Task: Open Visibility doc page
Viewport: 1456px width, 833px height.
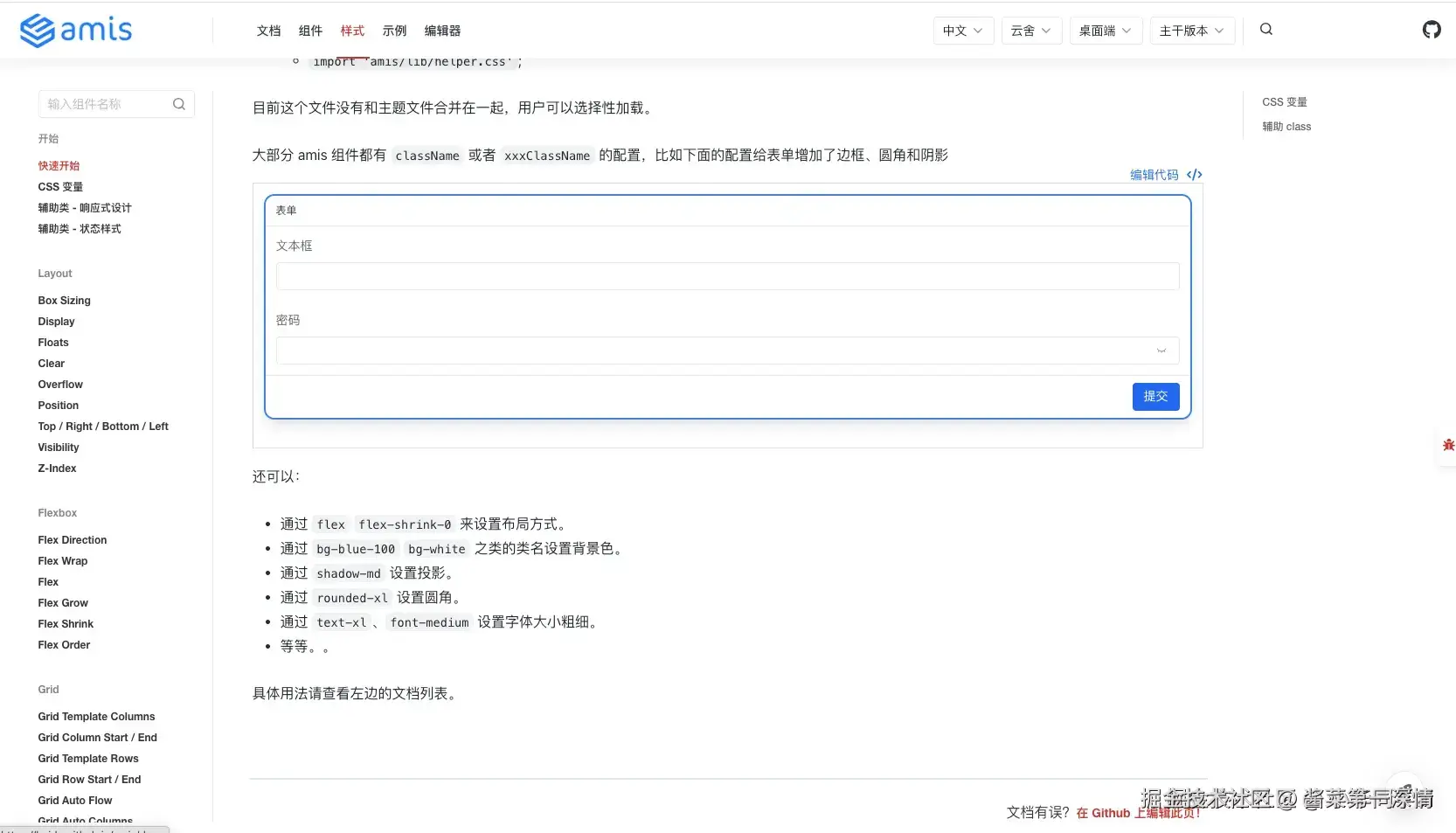Action: [58, 448]
